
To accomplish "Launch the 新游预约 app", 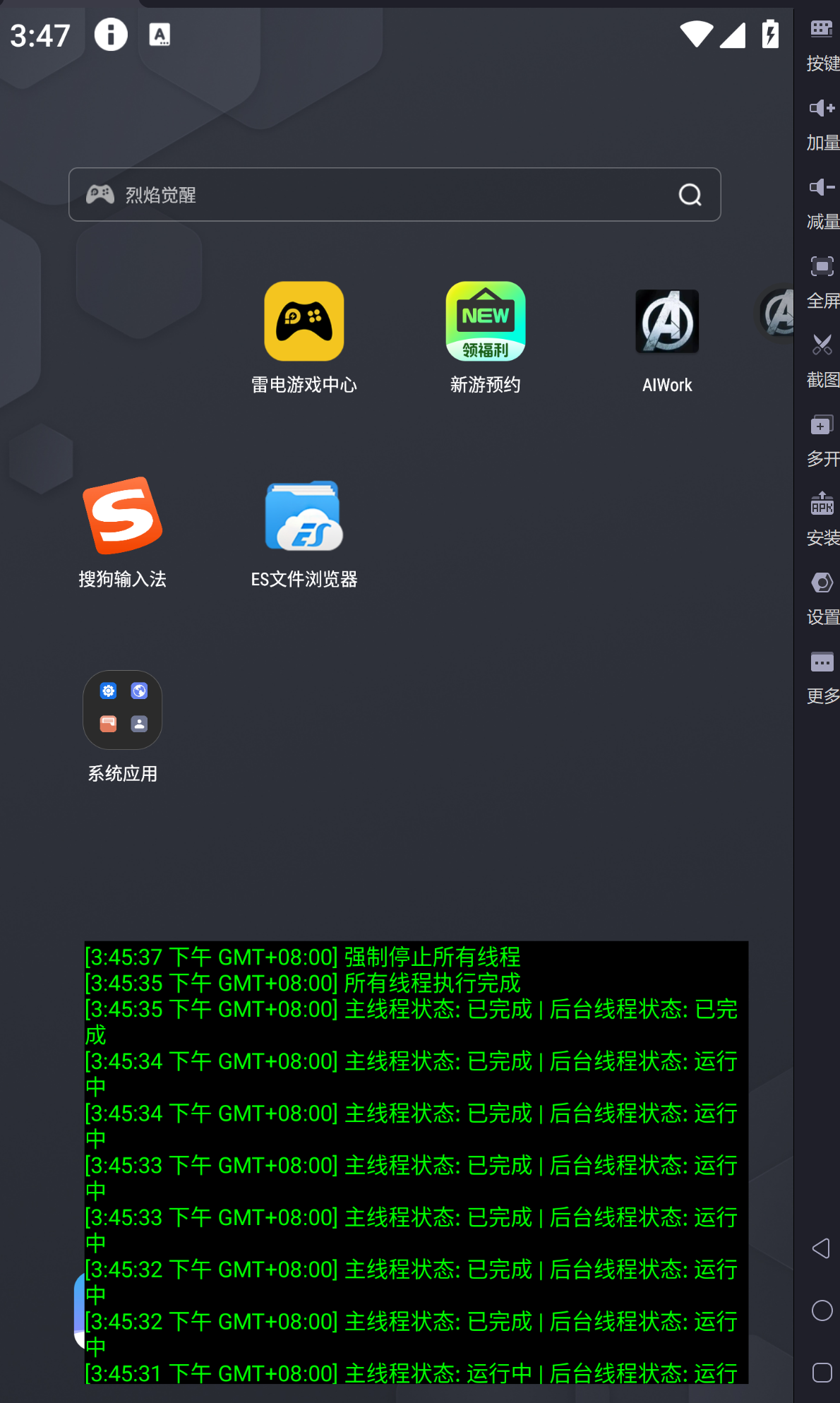I will 485,322.
